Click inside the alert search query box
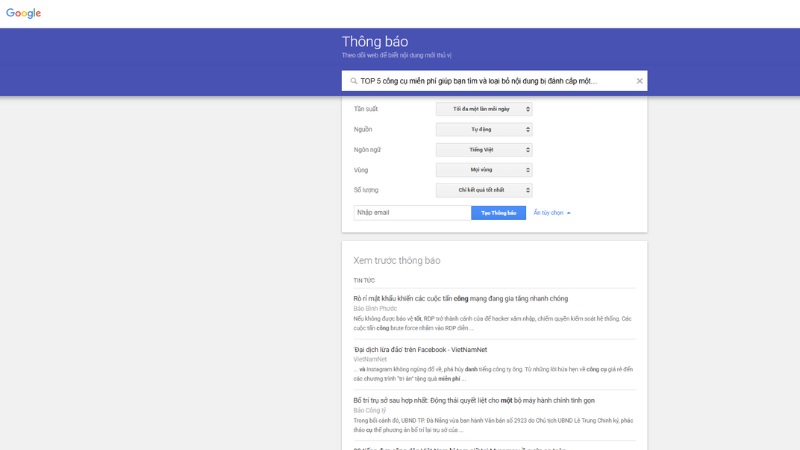800x450 pixels. 494,81
